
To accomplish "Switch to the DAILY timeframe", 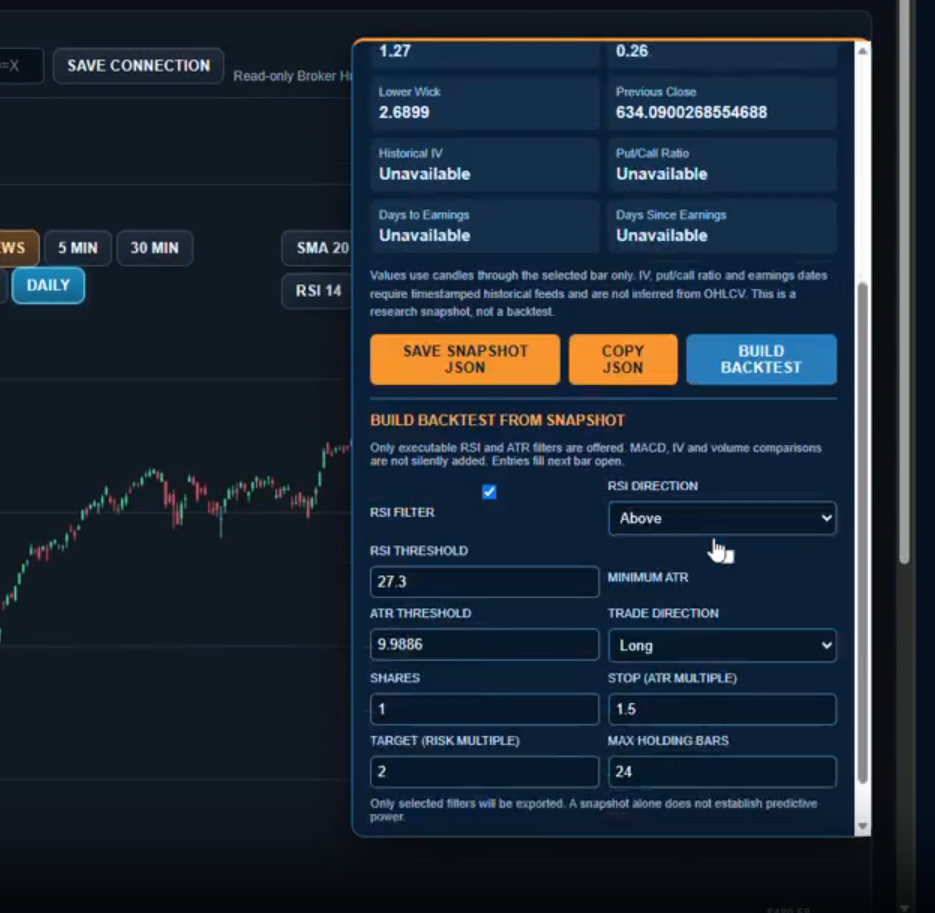I will coord(48,286).
